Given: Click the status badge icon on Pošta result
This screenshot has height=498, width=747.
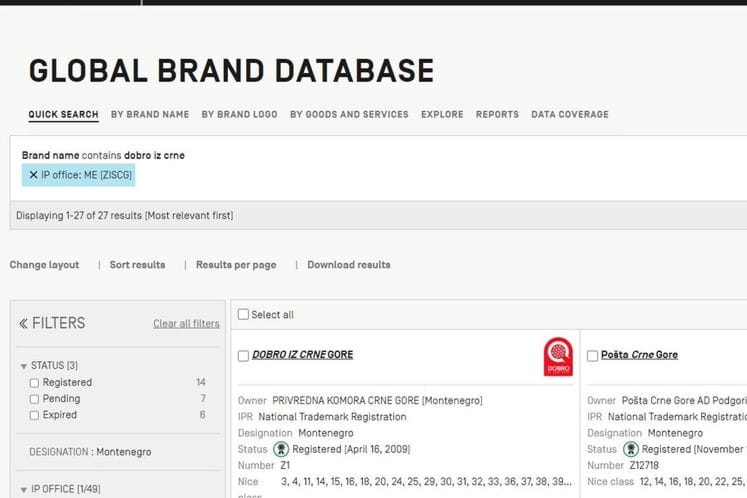Looking at the screenshot, I should pyautogui.click(x=630, y=449).
